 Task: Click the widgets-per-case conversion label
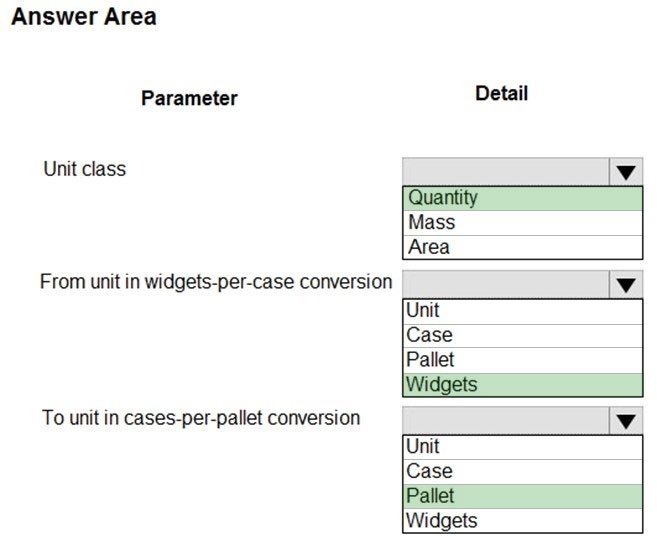tap(216, 282)
